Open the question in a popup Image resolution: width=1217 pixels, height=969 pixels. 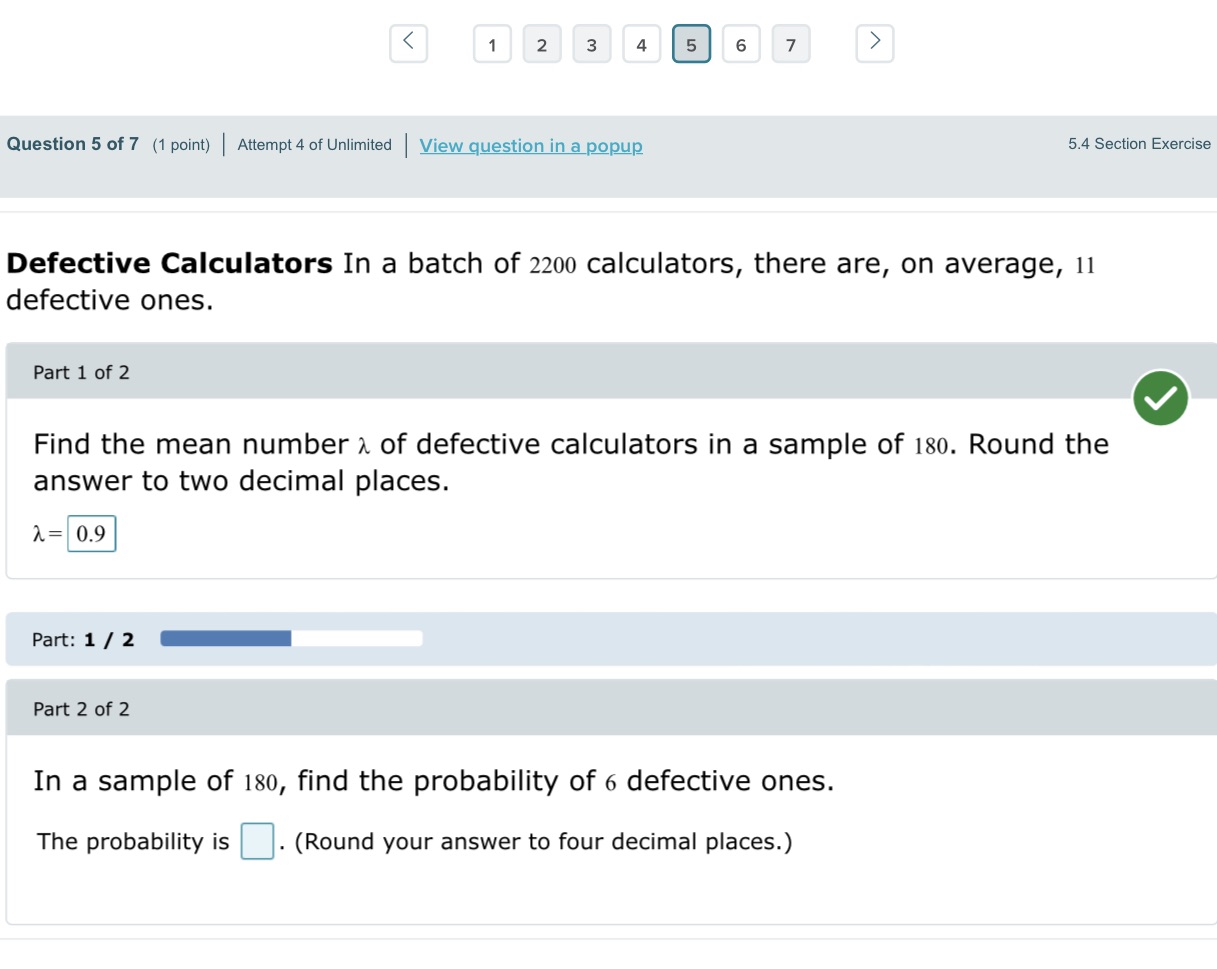(531, 146)
